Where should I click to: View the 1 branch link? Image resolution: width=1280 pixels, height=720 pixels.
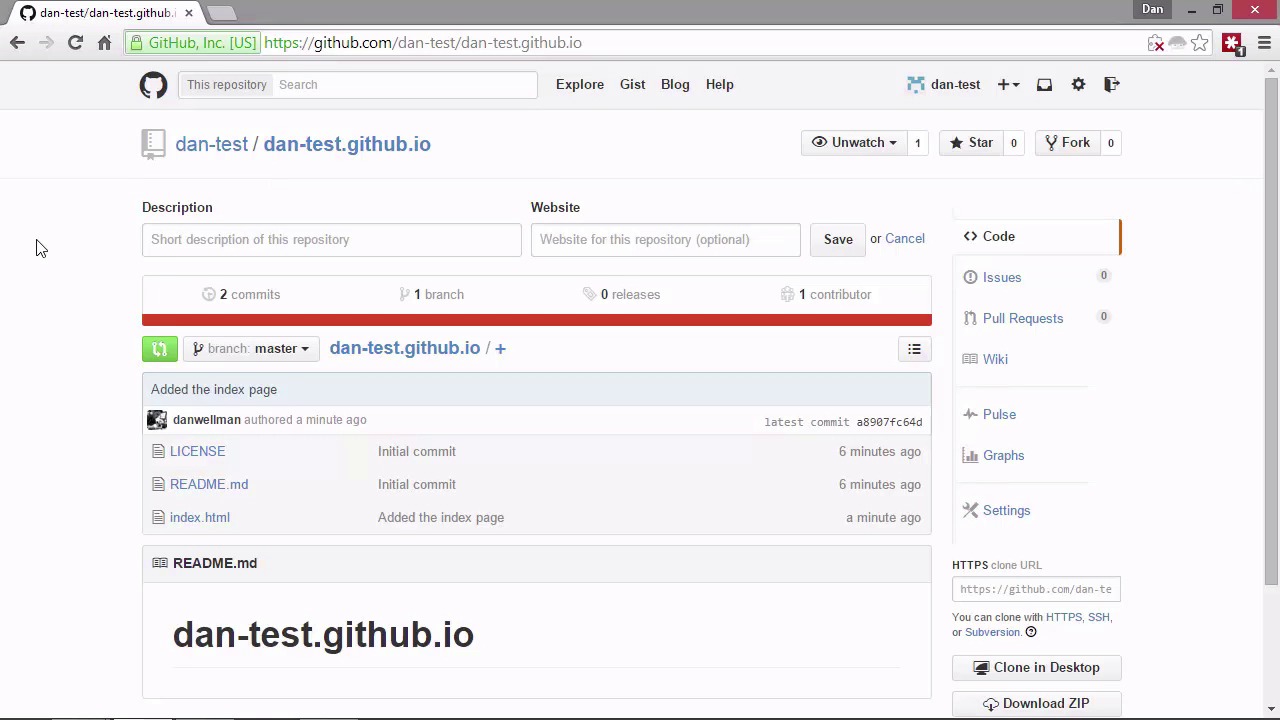[x=431, y=295]
